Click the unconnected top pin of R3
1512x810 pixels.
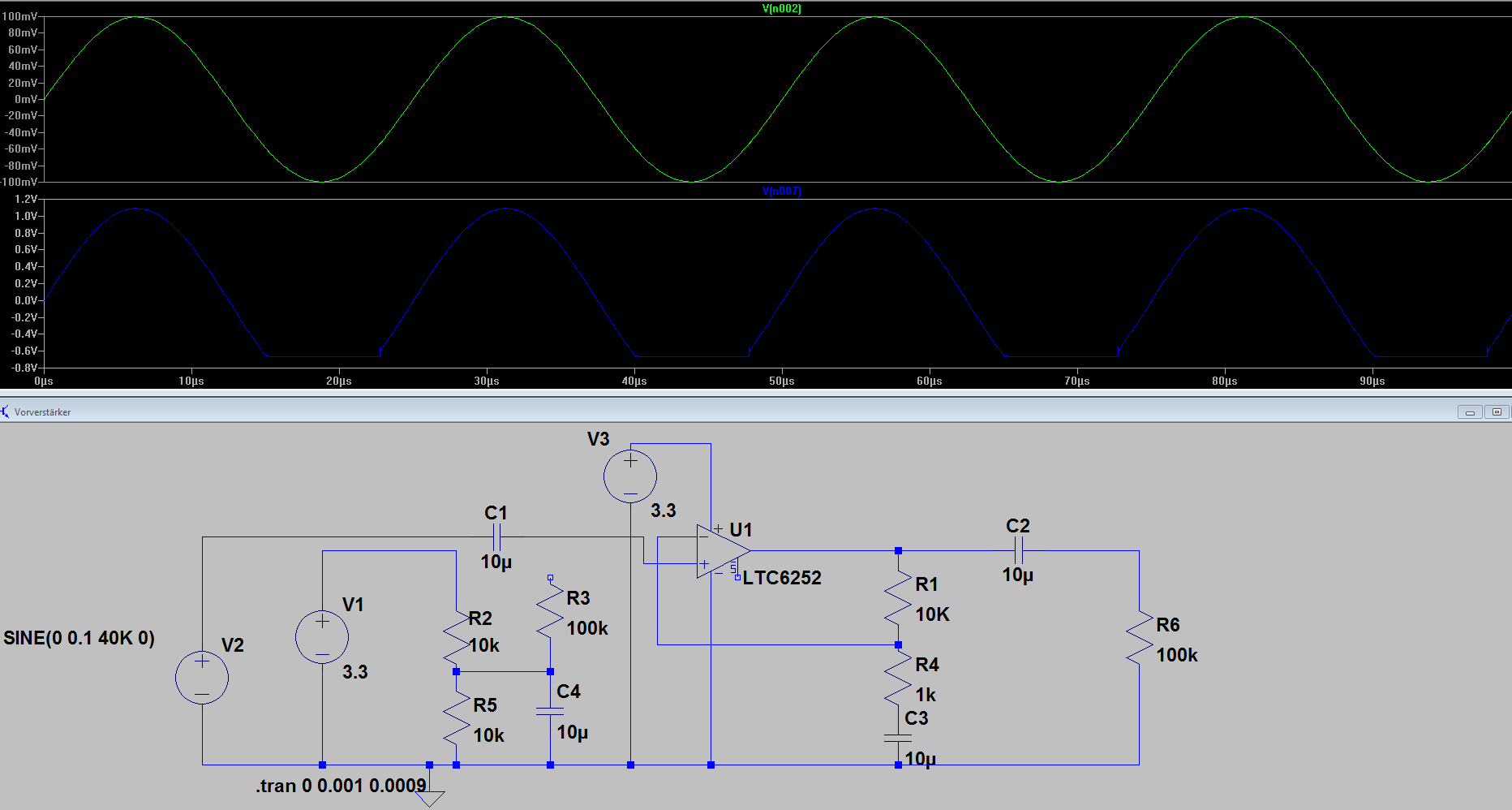pos(550,578)
